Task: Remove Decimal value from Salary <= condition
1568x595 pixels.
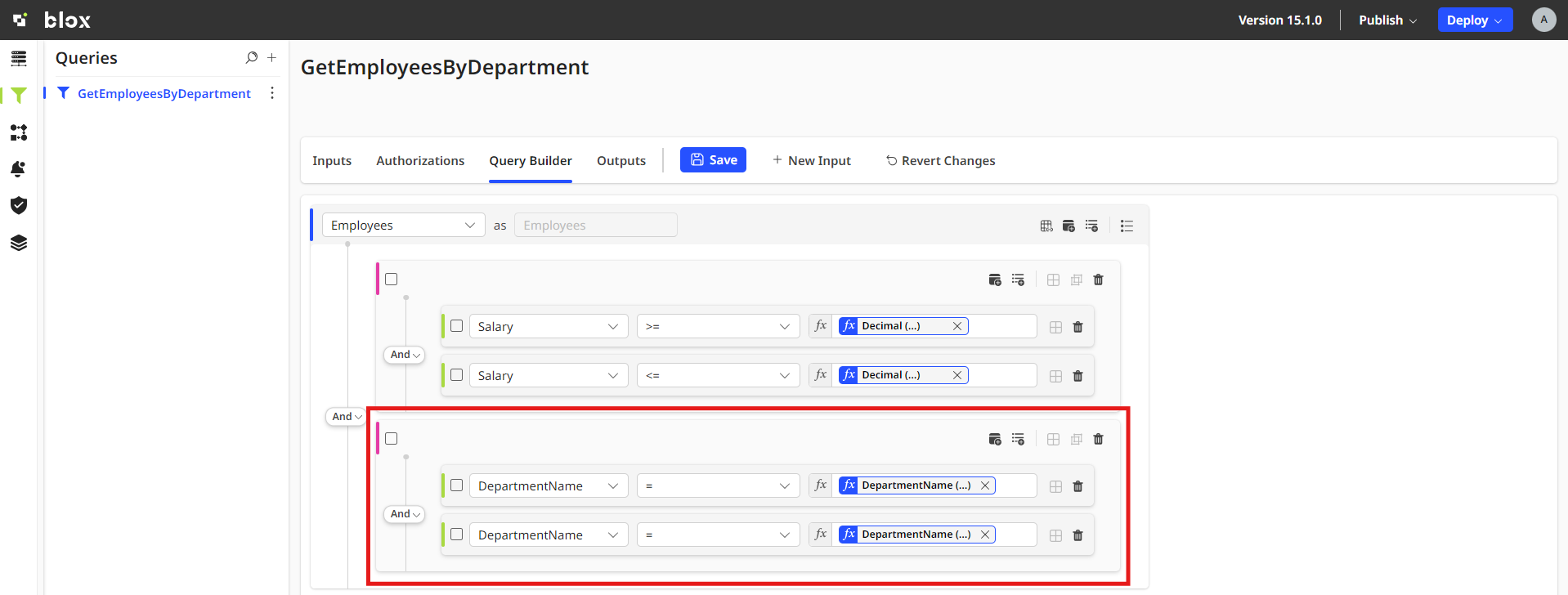Action: 957,375
